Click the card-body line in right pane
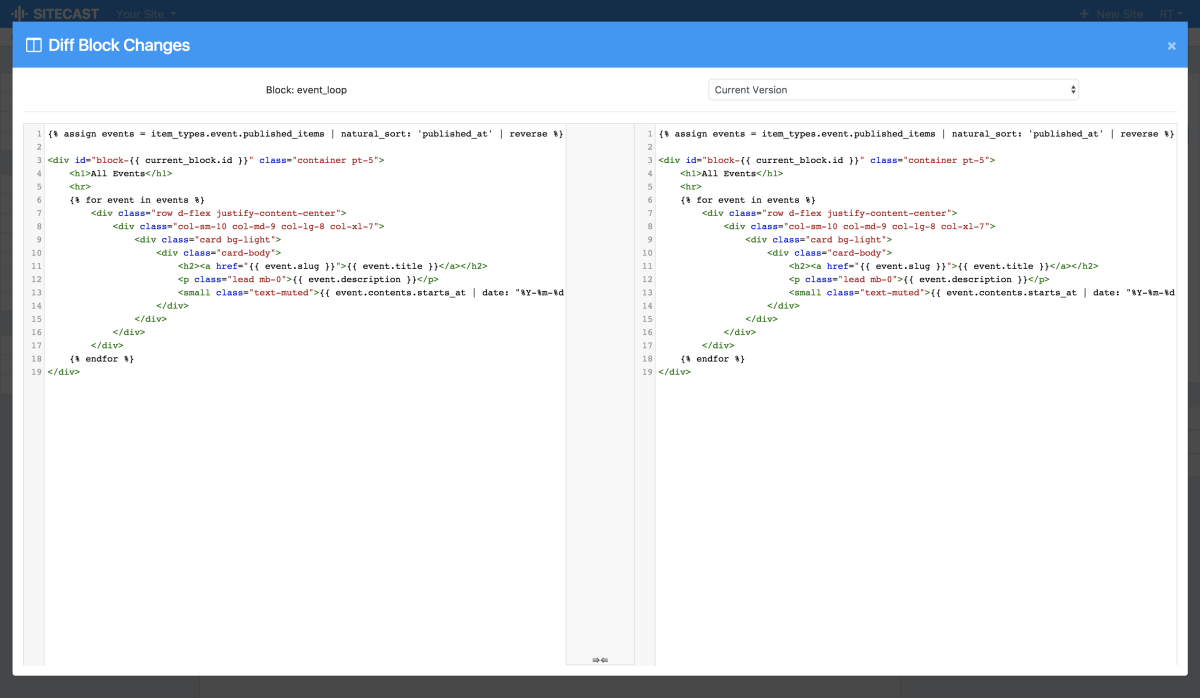 pyautogui.click(x=829, y=253)
